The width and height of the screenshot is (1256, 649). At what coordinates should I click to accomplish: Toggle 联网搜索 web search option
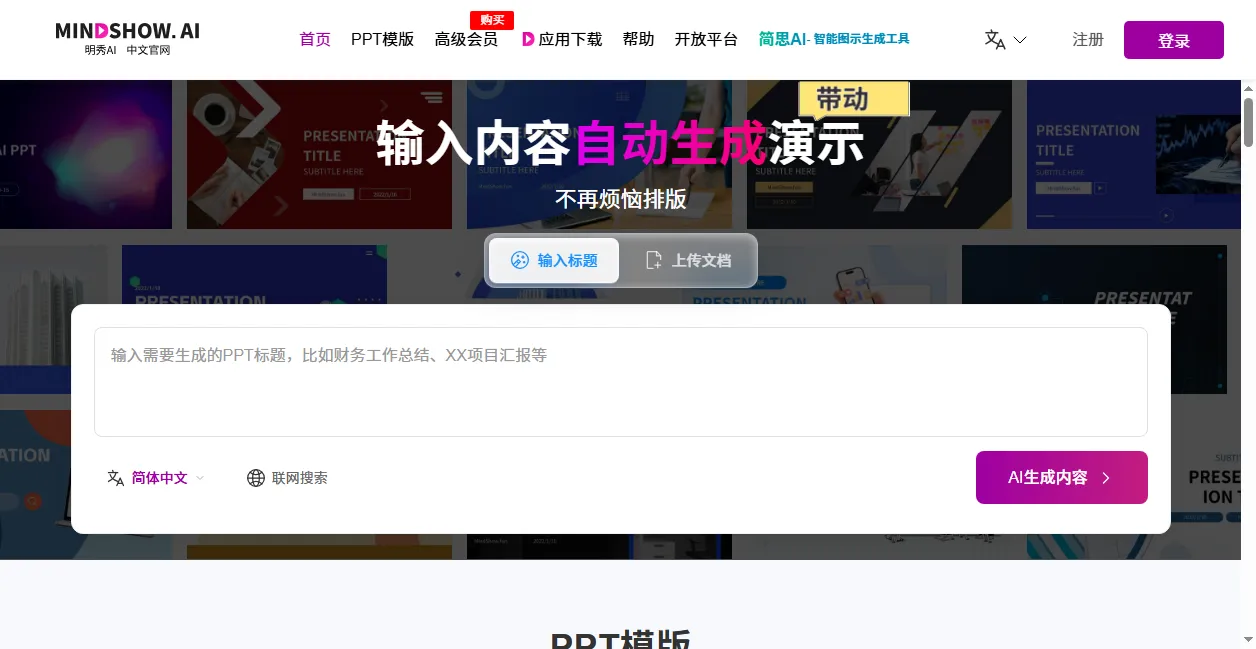[x=288, y=478]
